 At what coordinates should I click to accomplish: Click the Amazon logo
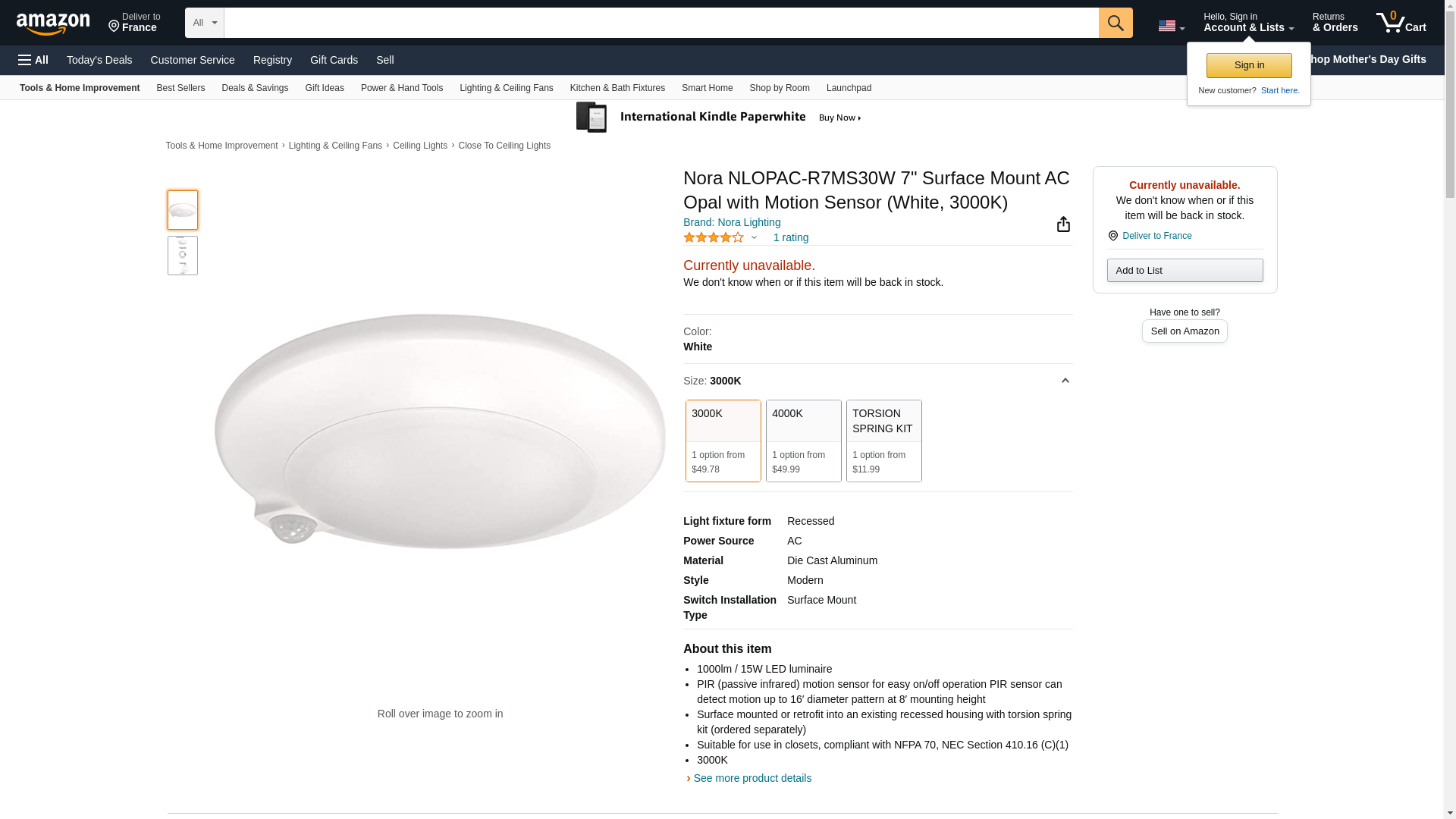[53, 24]
